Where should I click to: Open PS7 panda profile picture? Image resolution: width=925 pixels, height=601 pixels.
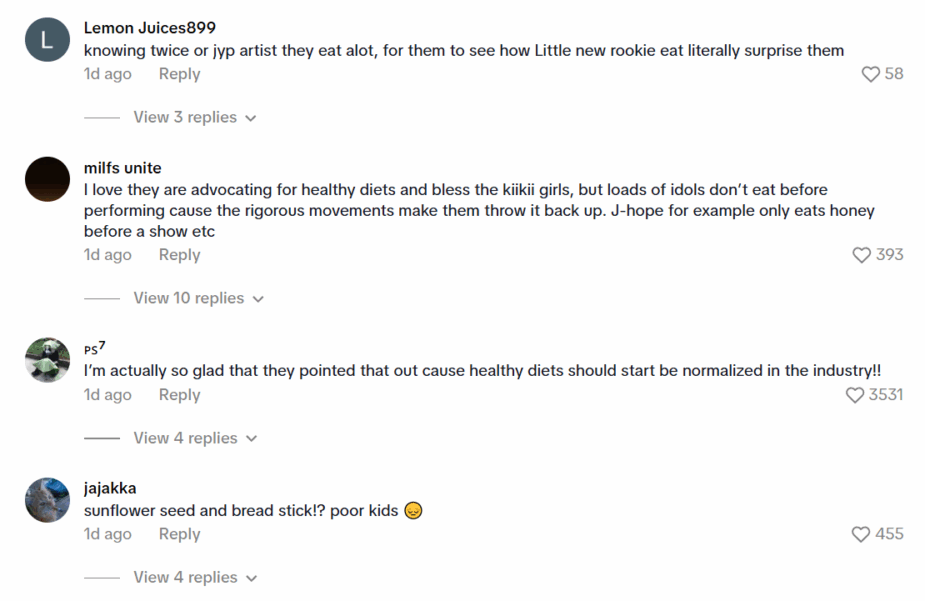(47, 360)
